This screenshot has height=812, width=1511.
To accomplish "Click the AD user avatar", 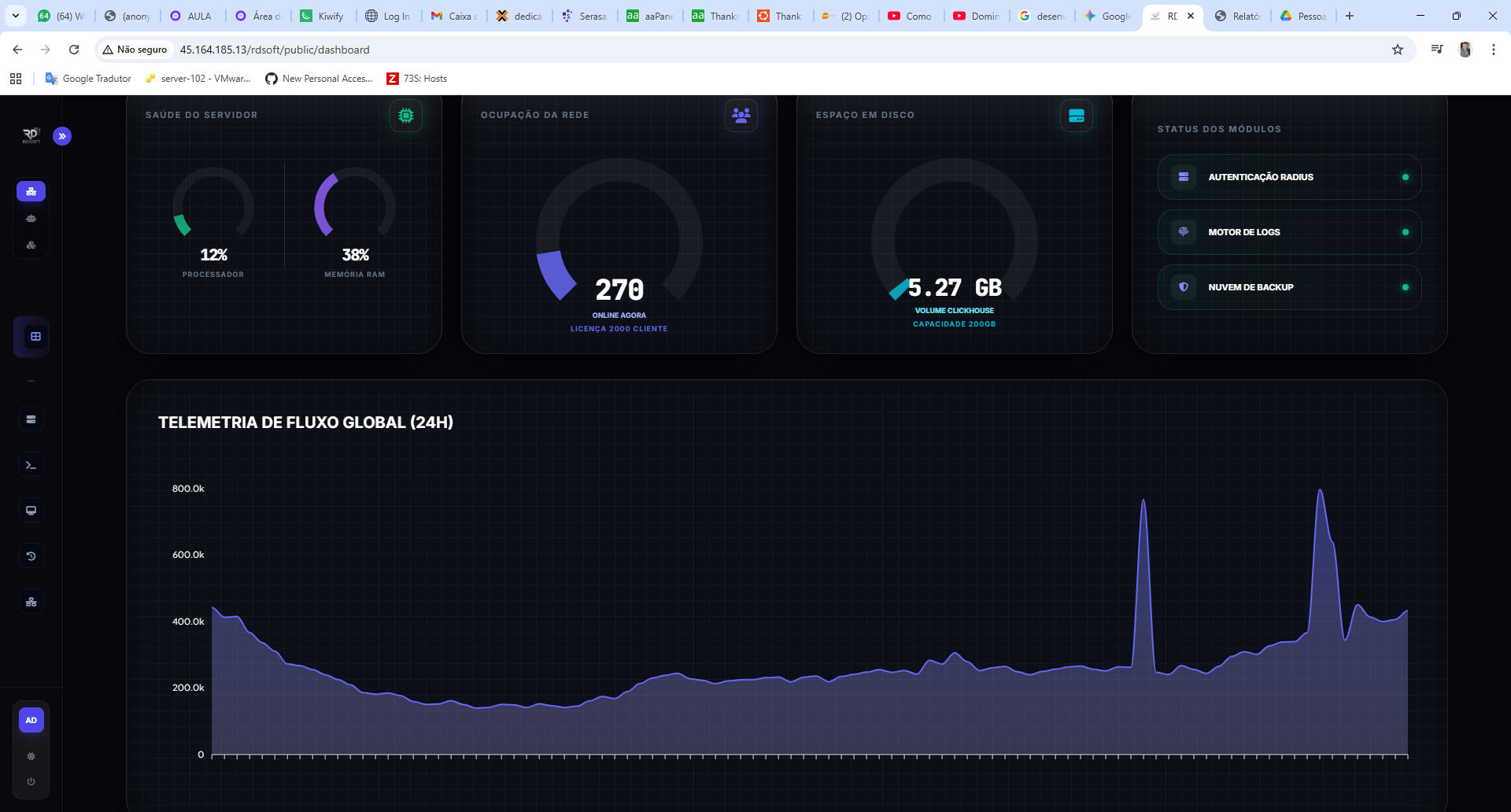I will (31, 720).
